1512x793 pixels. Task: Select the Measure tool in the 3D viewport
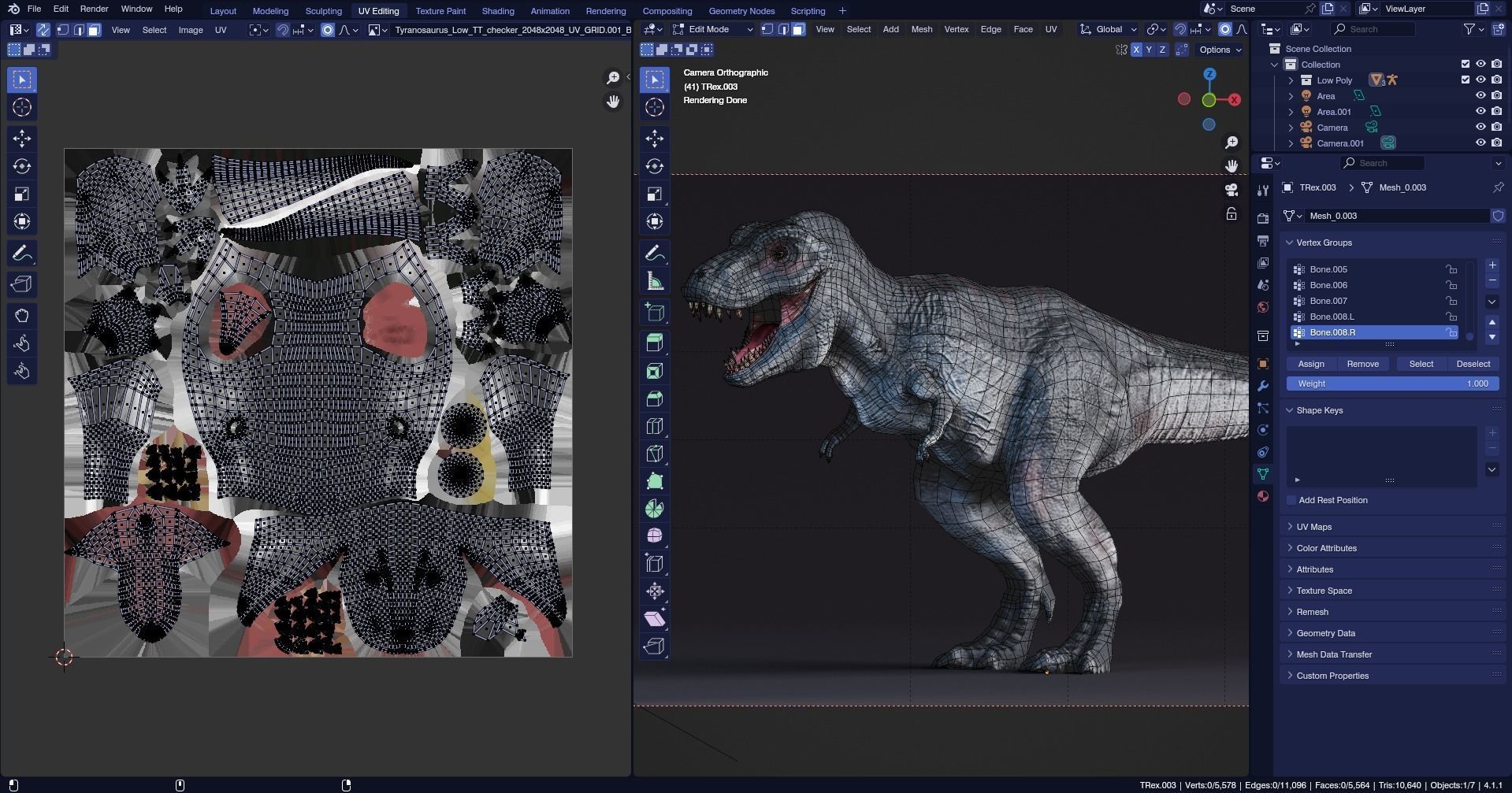pos(655,281)
